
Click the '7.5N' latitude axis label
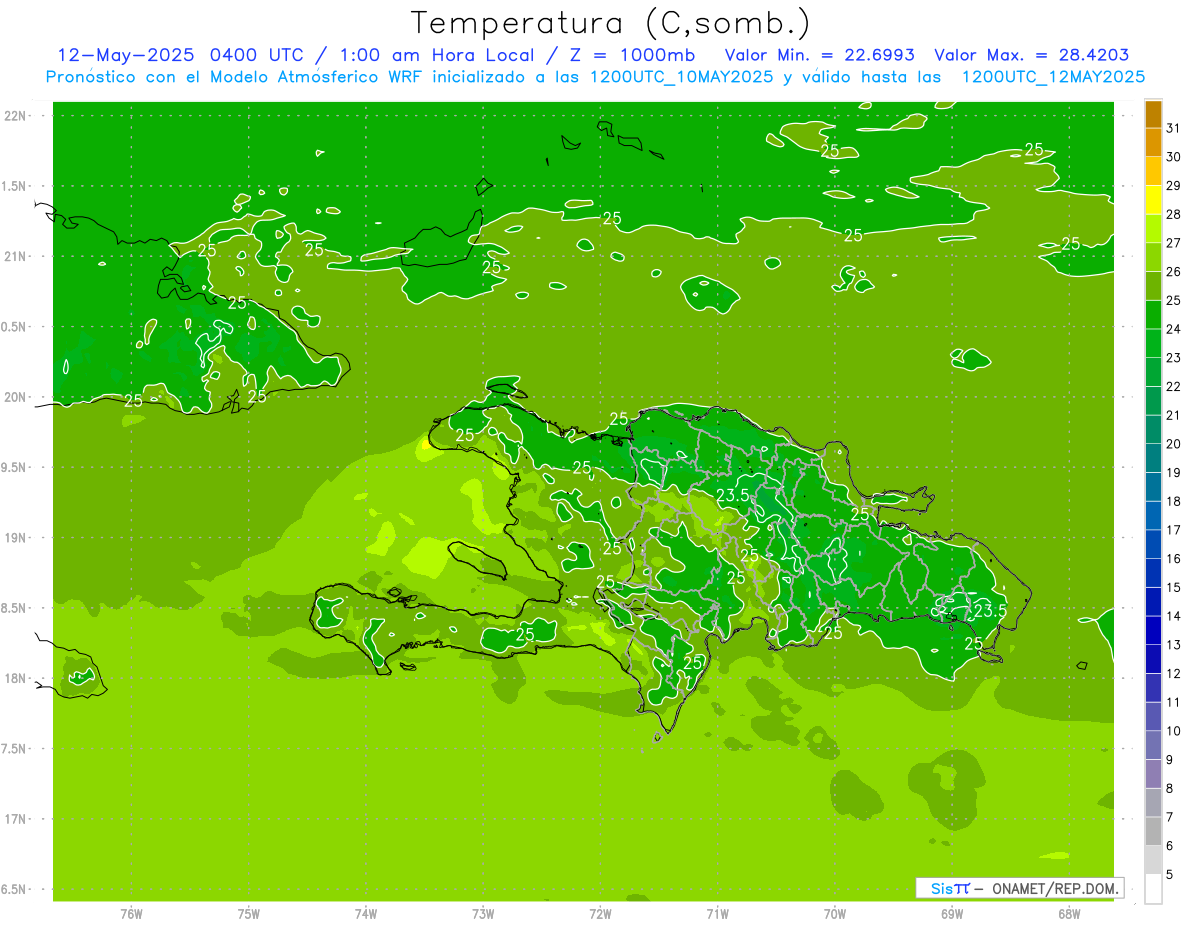tap(14, 749)
